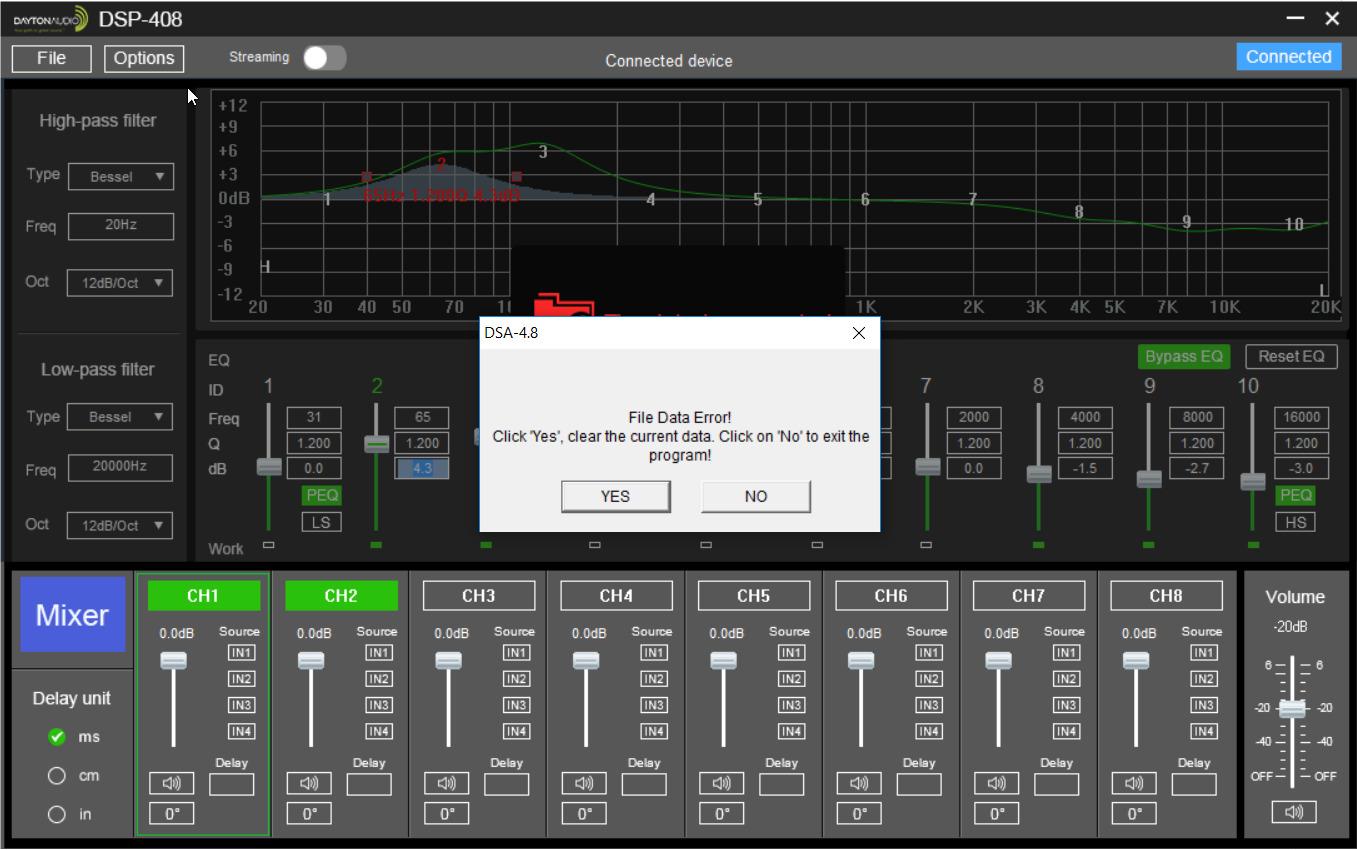Image resolution: width=1357 pixels, height=850 pixels.
Task: Click the master Volume slider handle
Action: pyautogui.click(x=1292, y=708)
